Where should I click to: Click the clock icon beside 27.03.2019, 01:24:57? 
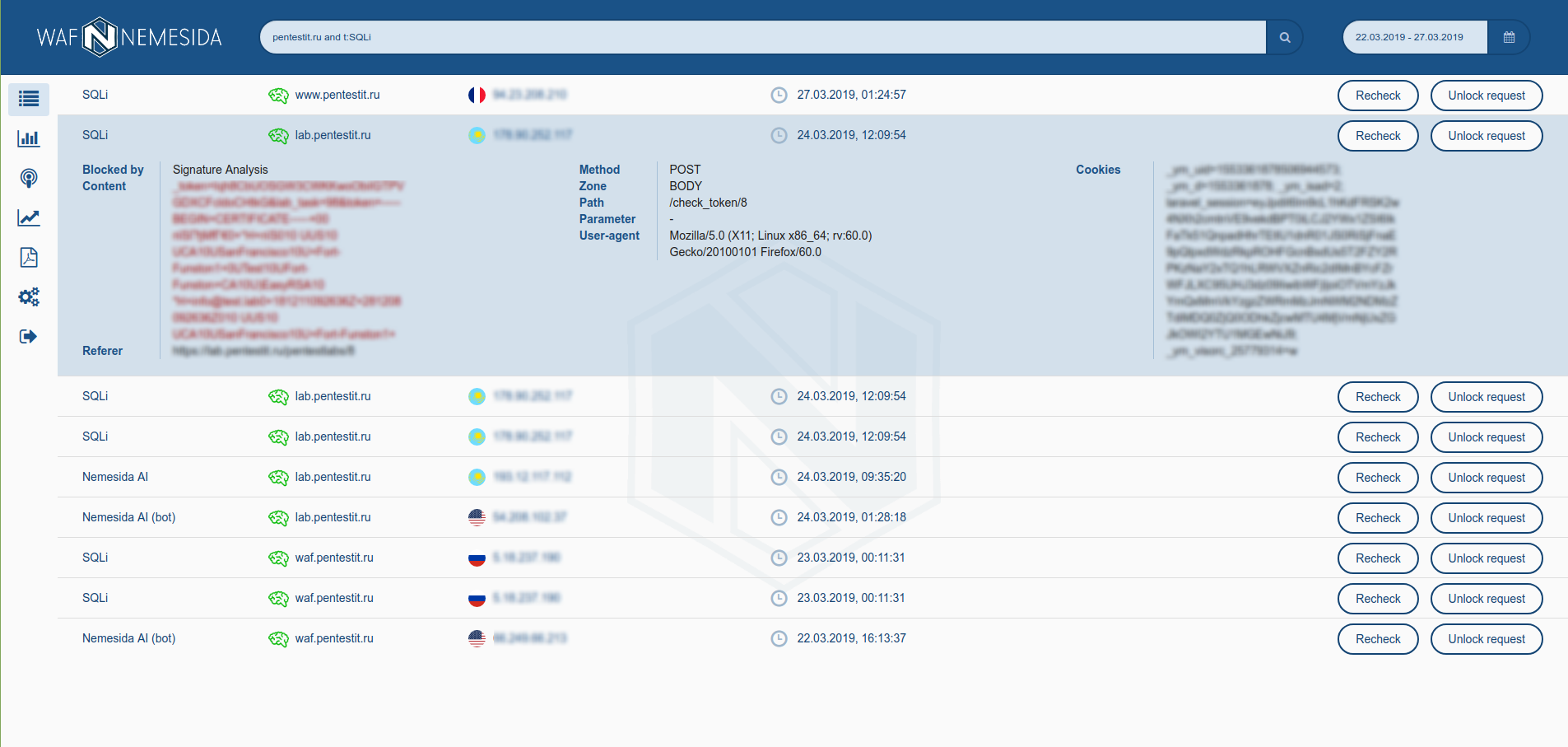point(779,95)
